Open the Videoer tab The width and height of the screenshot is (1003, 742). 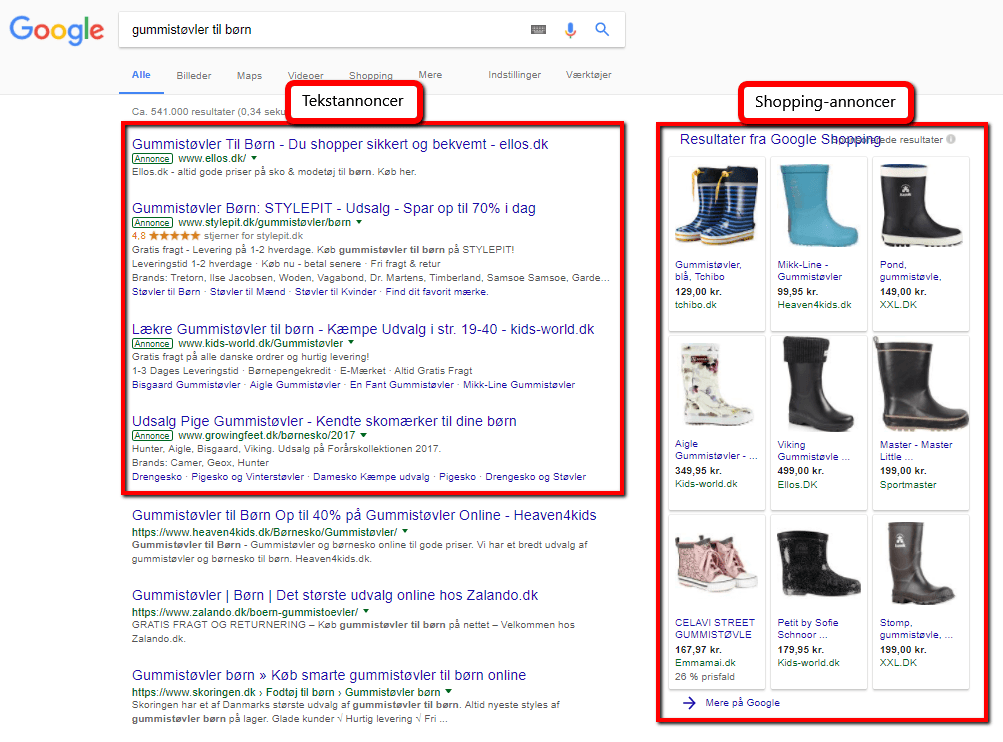coord(305,75)
